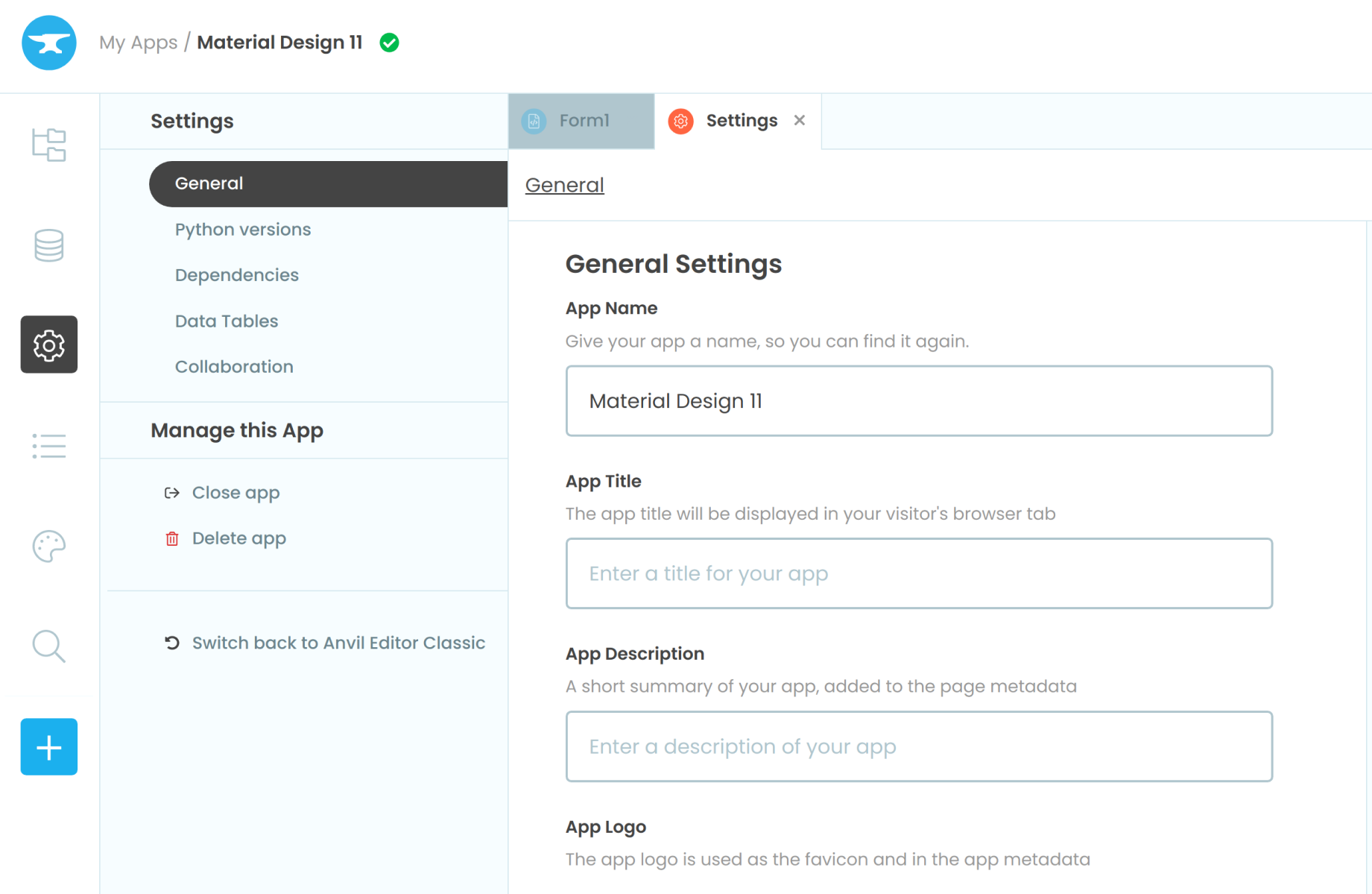Image resolution: width=1372 pixels, height=894 pixels.
Task: Click the red trash icon beside Delete app
Action: pos(172,538)
